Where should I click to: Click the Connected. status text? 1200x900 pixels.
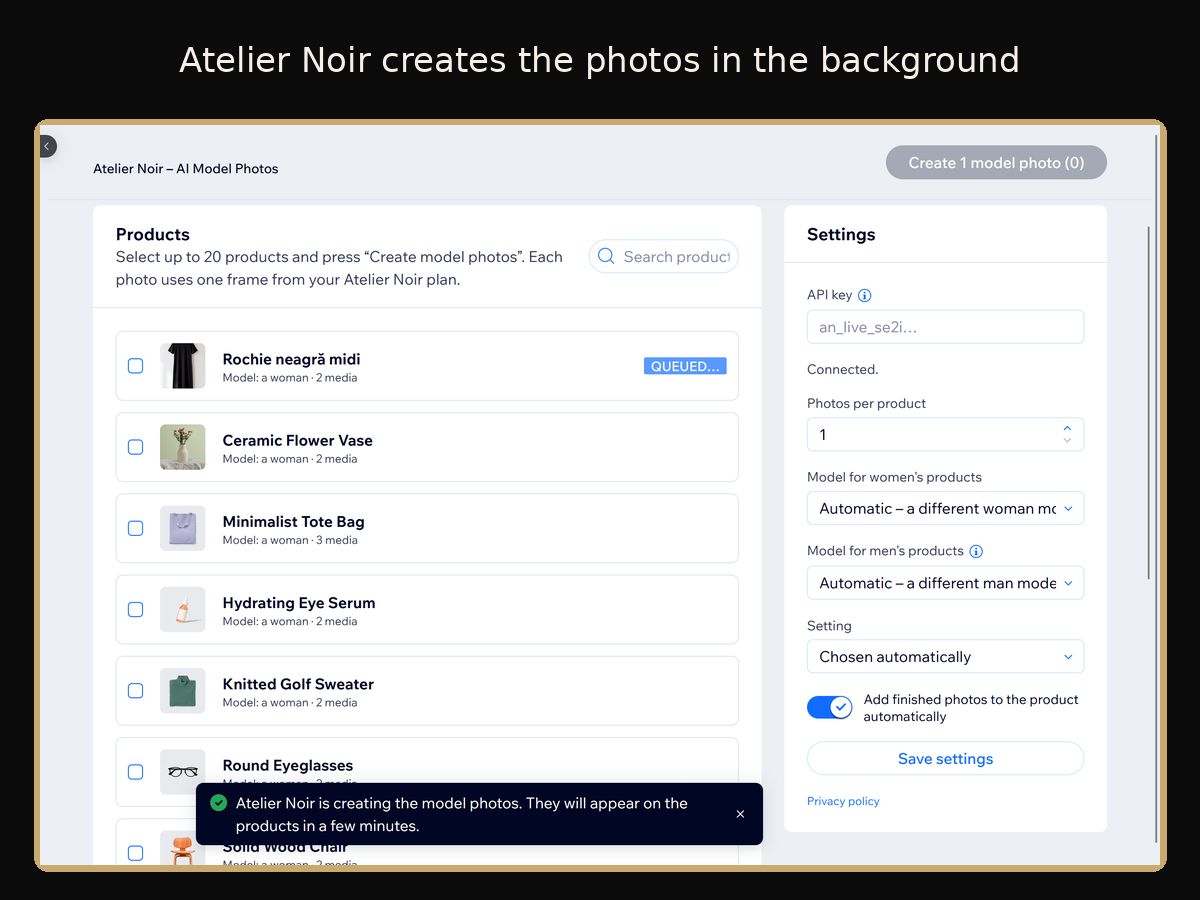click(x=842, y=369)
